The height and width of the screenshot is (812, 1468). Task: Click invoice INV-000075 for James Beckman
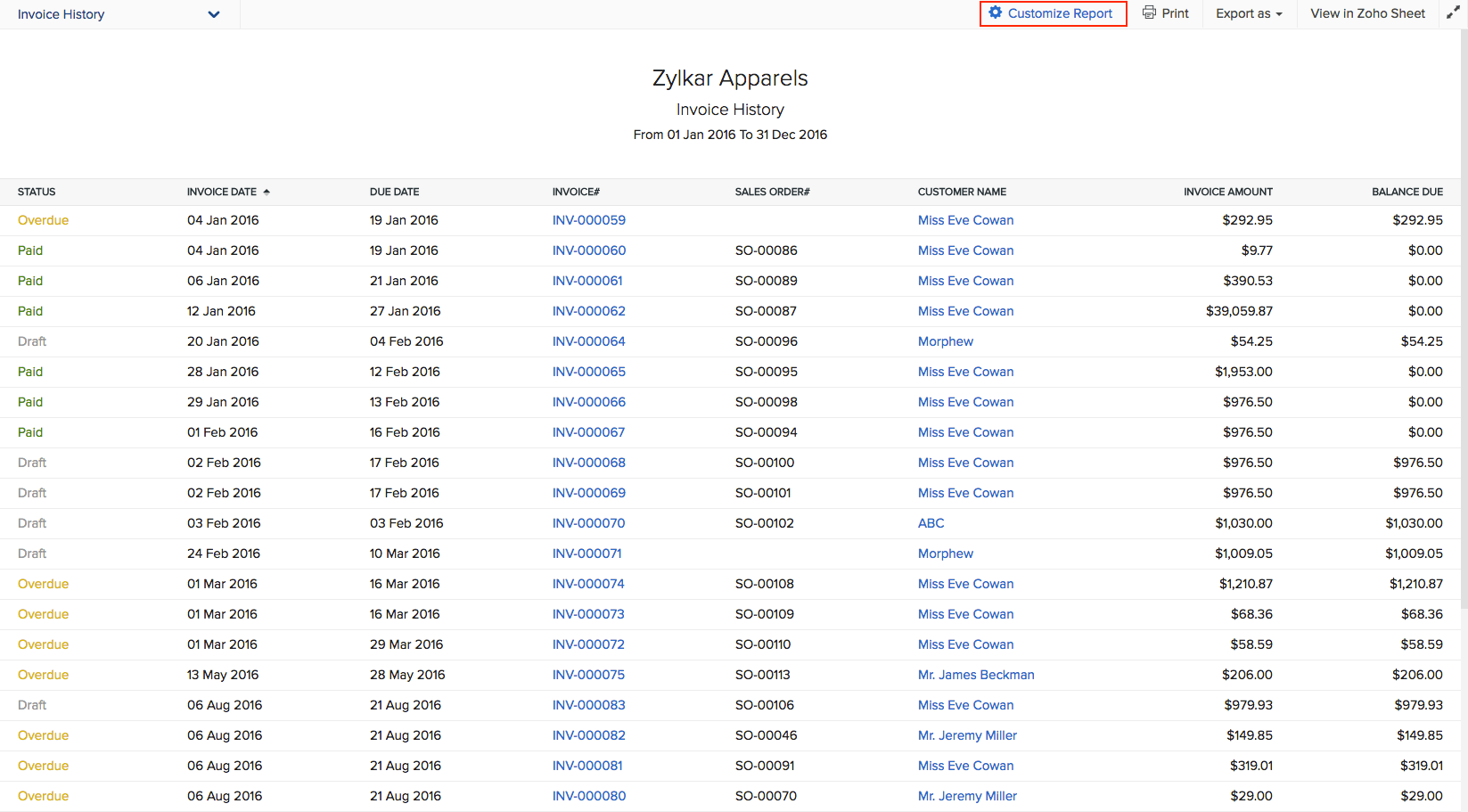(x=588, y=675)
